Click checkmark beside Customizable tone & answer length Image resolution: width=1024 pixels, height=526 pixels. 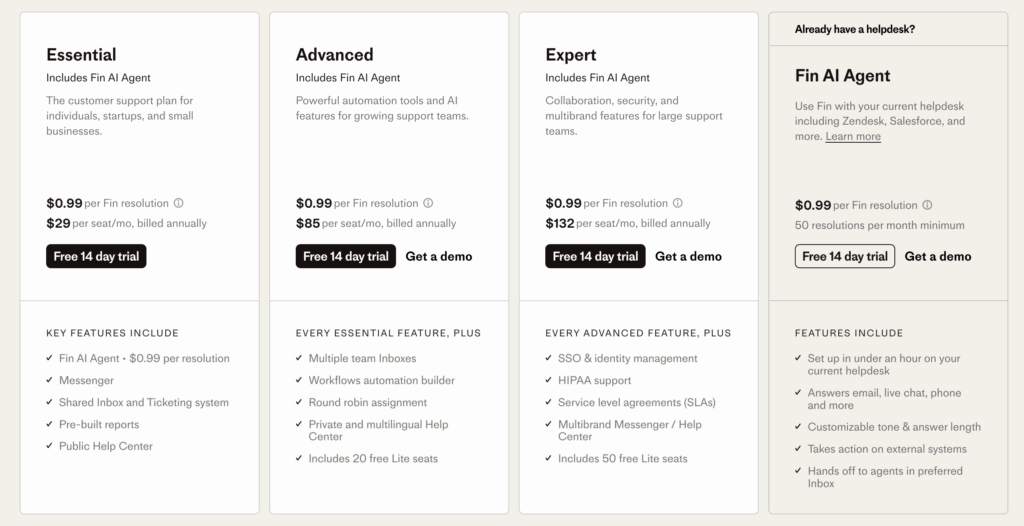click(x=799, y=427)
